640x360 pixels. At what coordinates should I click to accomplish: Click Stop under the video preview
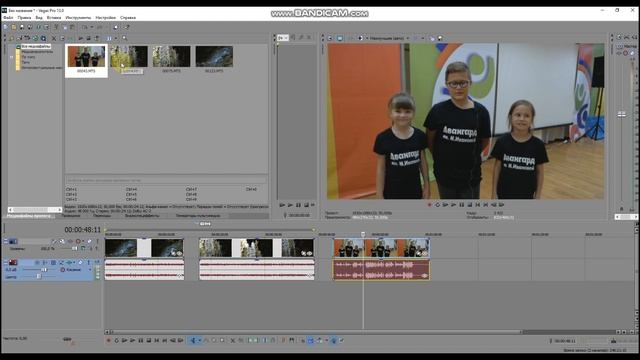(x=469, y=204)
